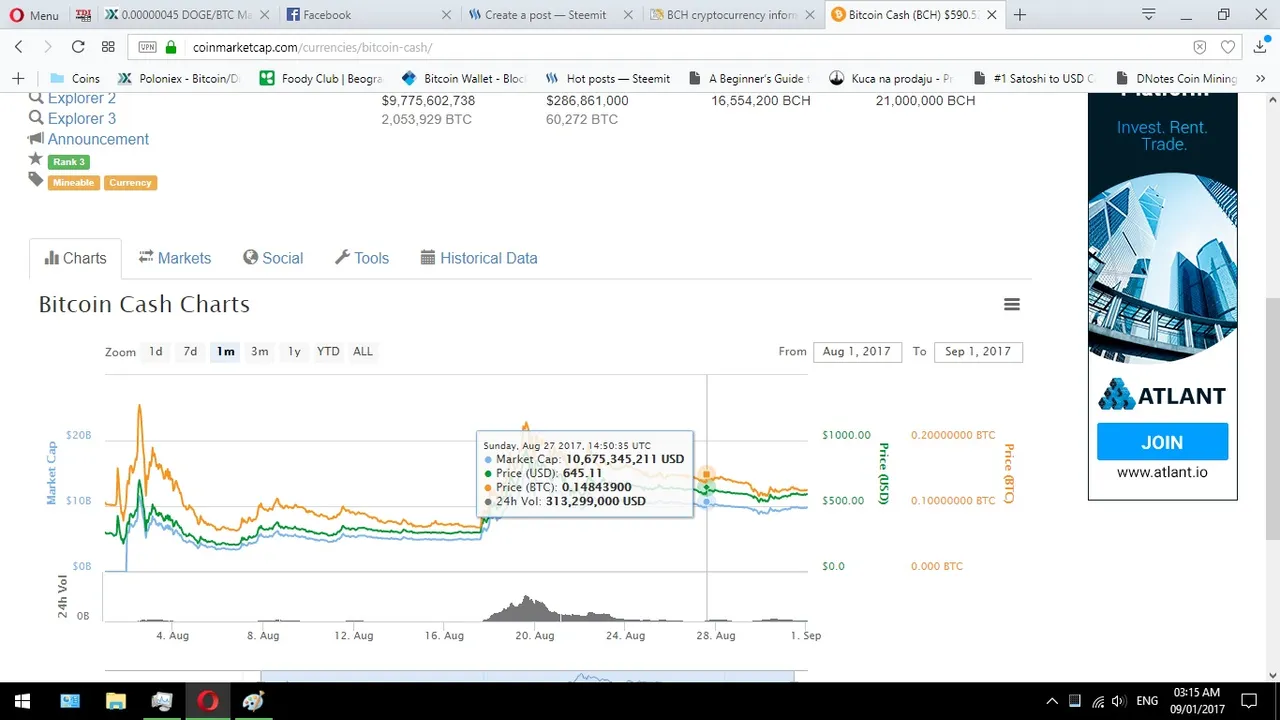Viewport: 1280px width, 720px height.
Task: Open the Paint app in taskbar
Action: click(x=254, y=701)
